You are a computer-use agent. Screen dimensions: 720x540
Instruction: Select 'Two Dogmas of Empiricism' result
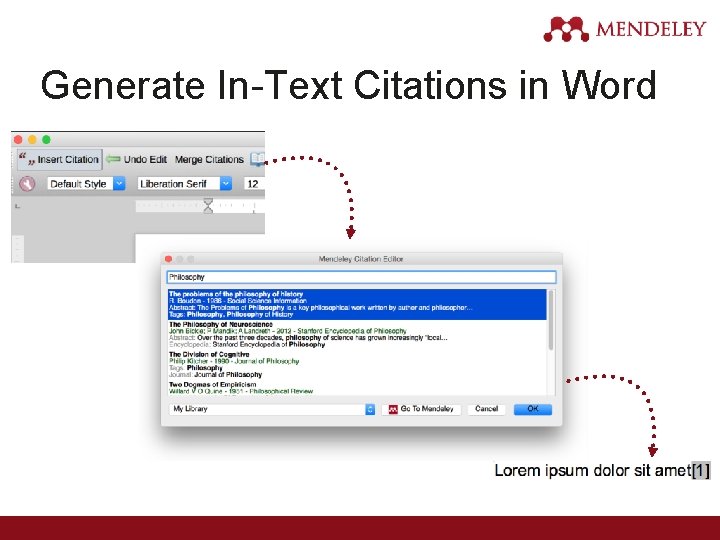click(357, 388)
